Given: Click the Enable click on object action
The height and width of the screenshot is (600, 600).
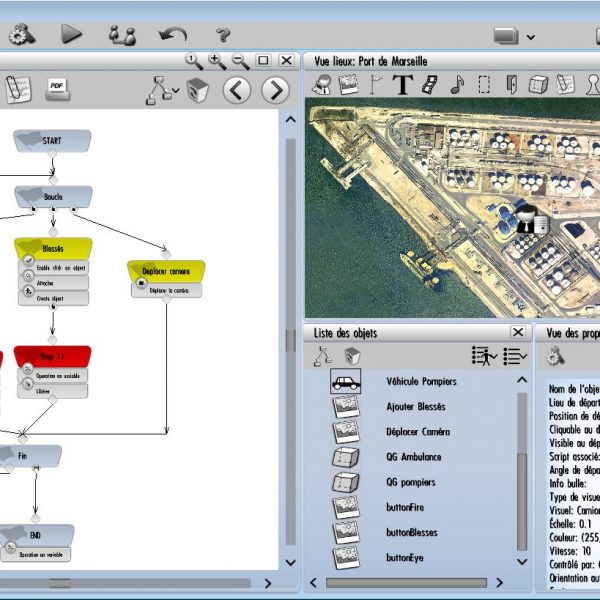Looking at the screenshot, I should 54,268.
